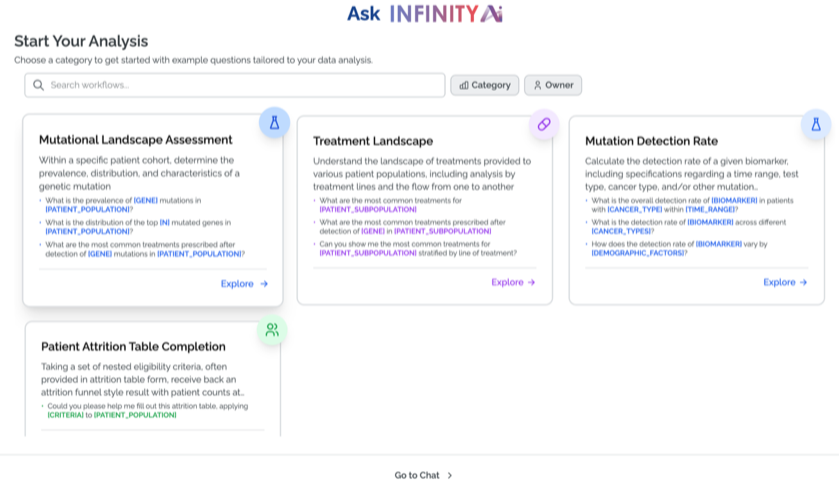Image resolution: width=839 pixels, height=482 pixels.
Task: Select the Mutational Landscape Assessment title
Action: [135, 140]
